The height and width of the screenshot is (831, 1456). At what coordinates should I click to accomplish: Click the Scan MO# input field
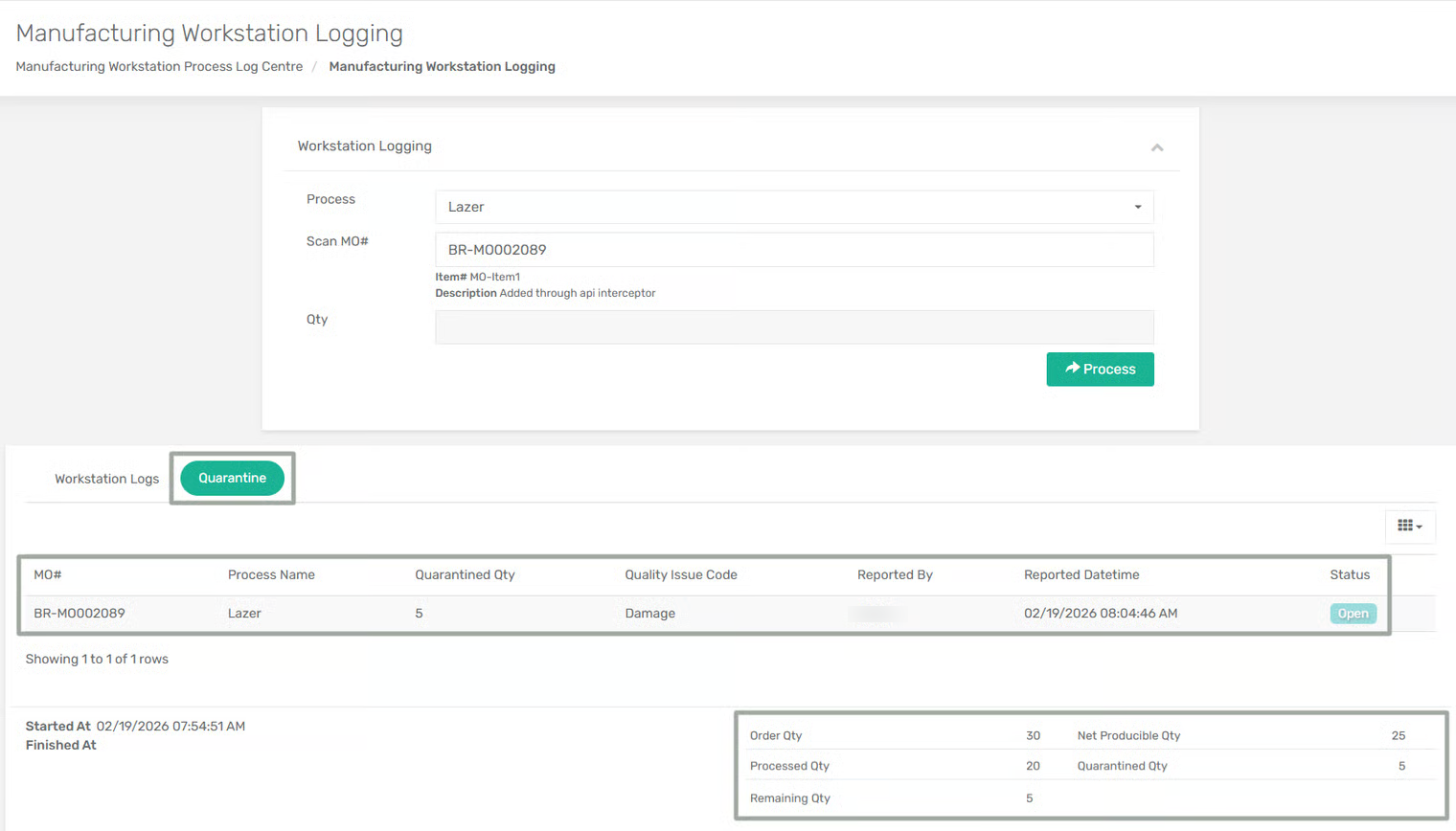[x=793, y=250]
